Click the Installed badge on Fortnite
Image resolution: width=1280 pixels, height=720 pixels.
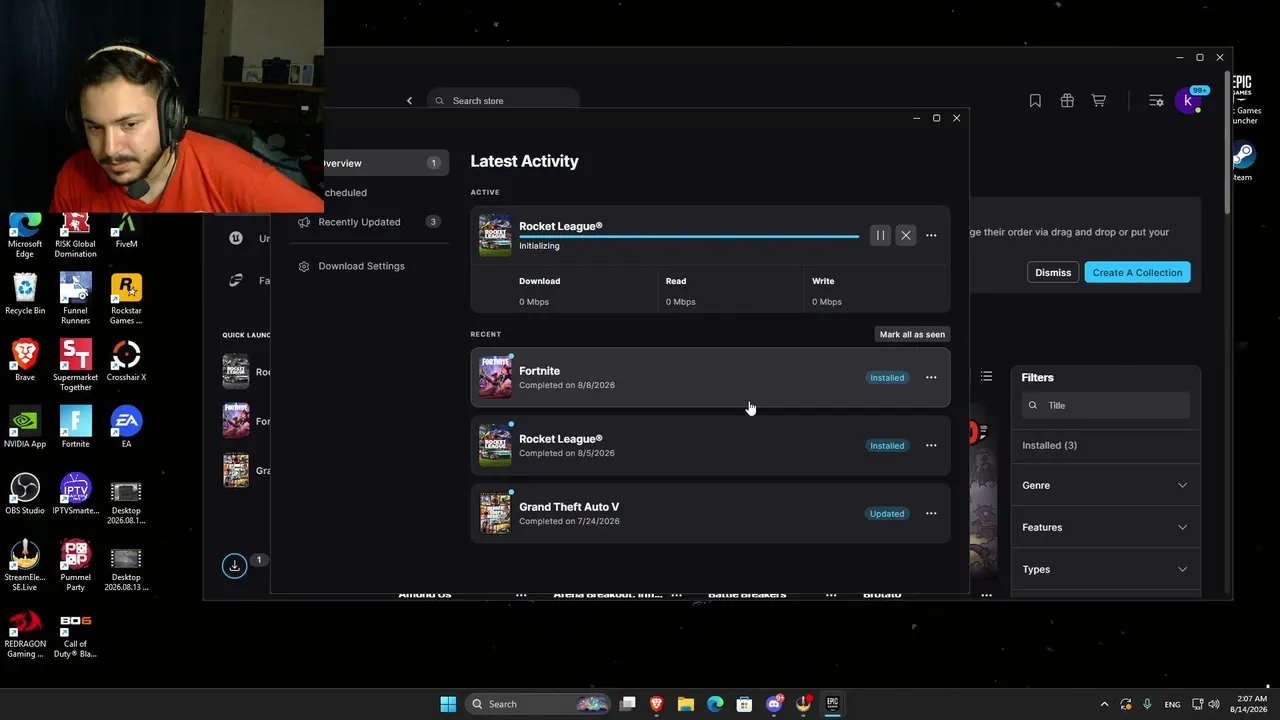[887, 378]
